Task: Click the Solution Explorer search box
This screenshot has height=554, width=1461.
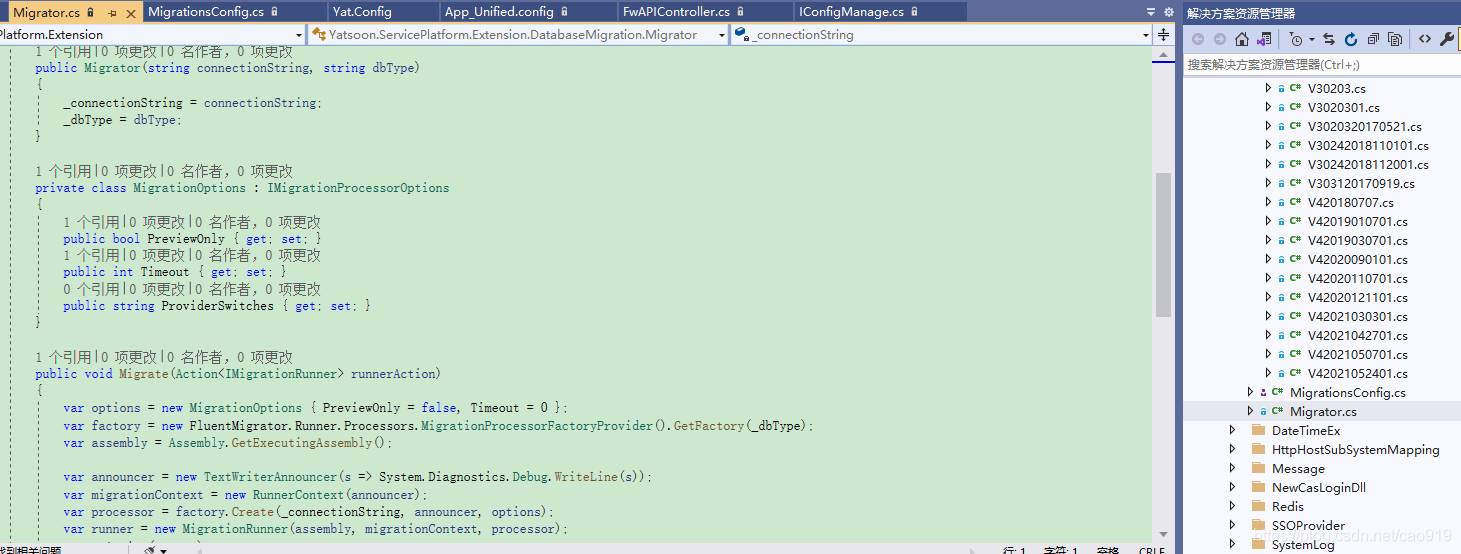Action: click(1322, 64)
